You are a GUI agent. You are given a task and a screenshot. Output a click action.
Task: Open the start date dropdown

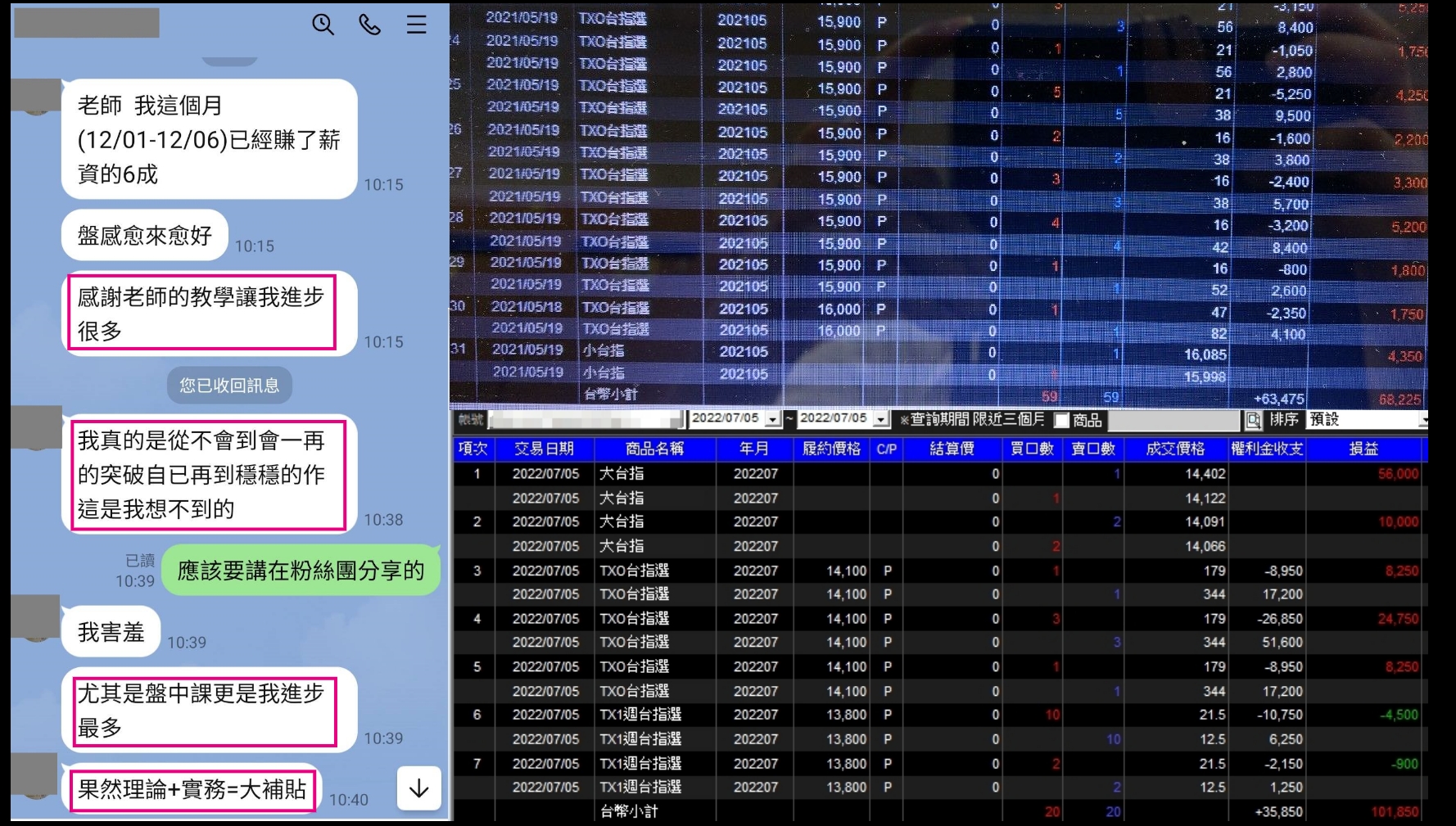[772, 419]
